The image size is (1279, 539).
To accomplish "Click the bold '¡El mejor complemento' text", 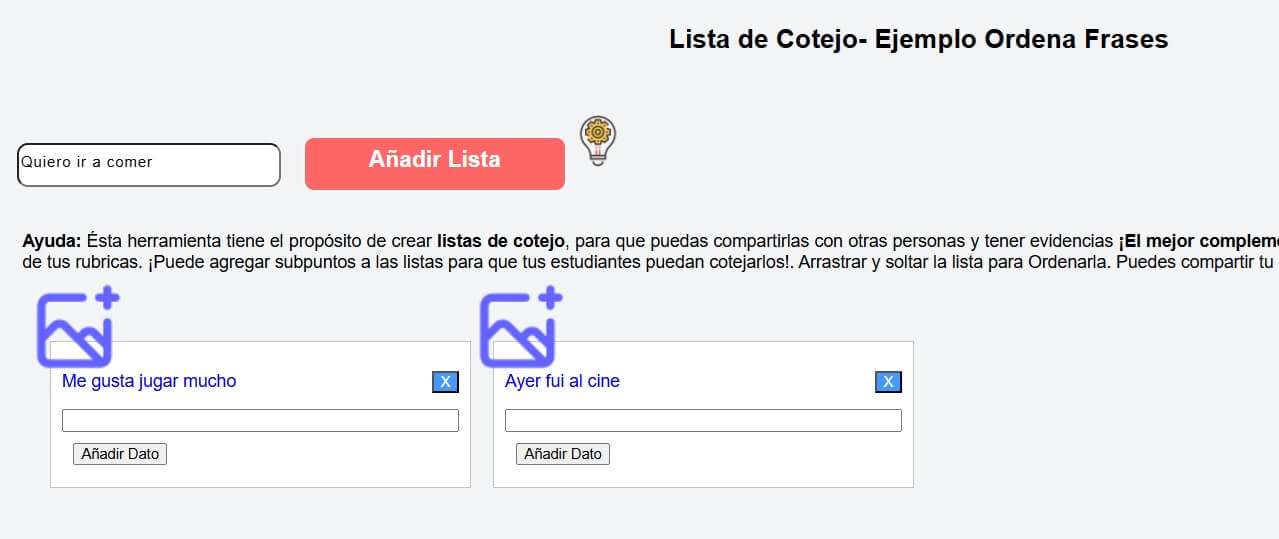I will 1199,241.
